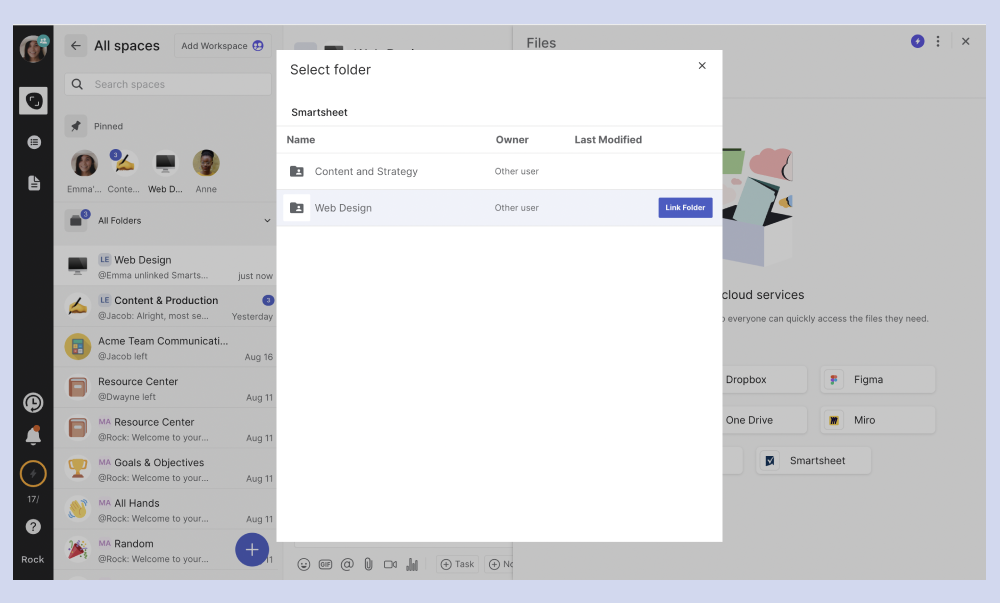Select the Content and Strategy folder
The height and width of the screenshot is (603, 1000).
[x=366, y=172]
